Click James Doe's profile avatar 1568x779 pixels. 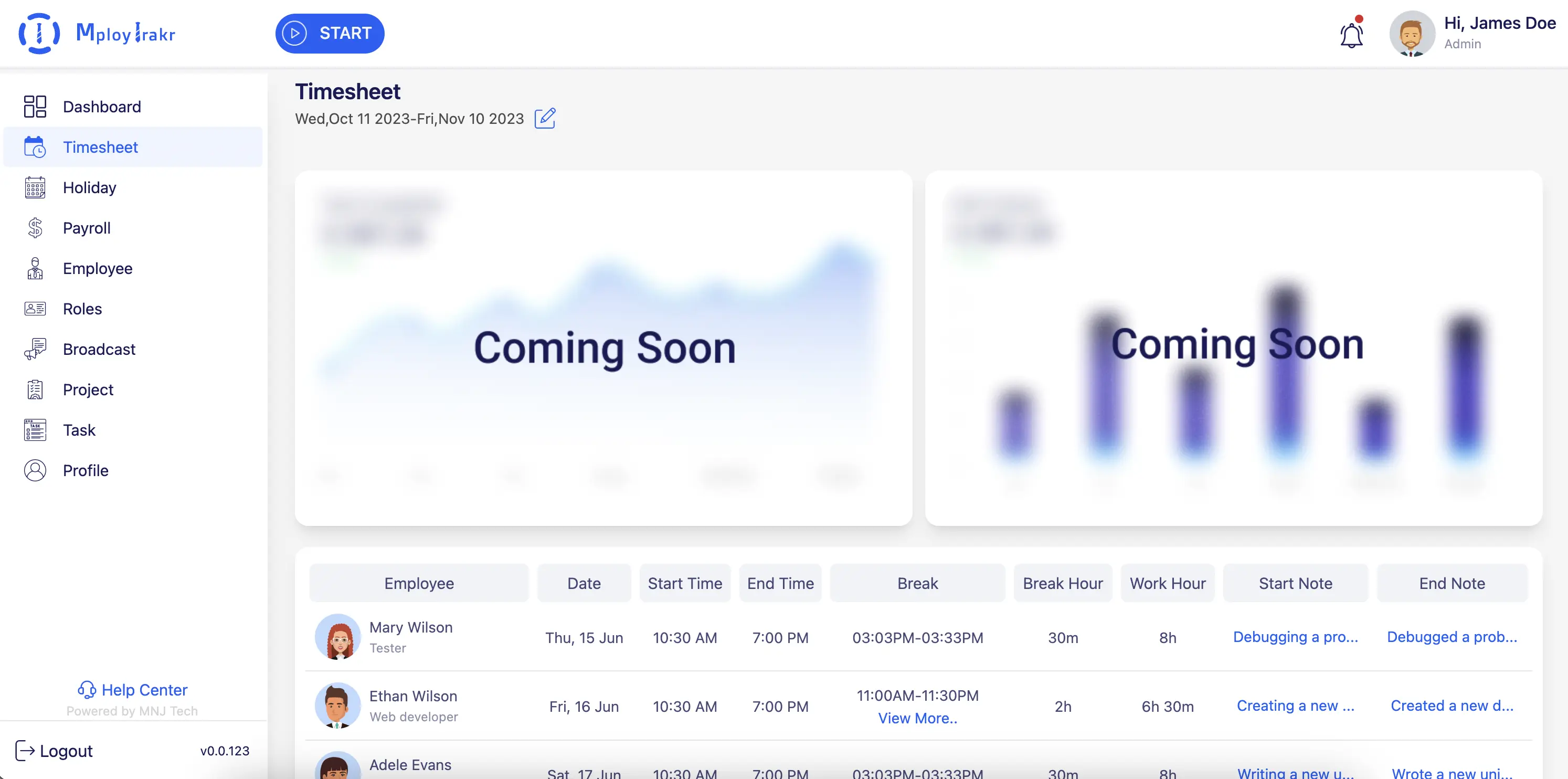(1412, 34)
